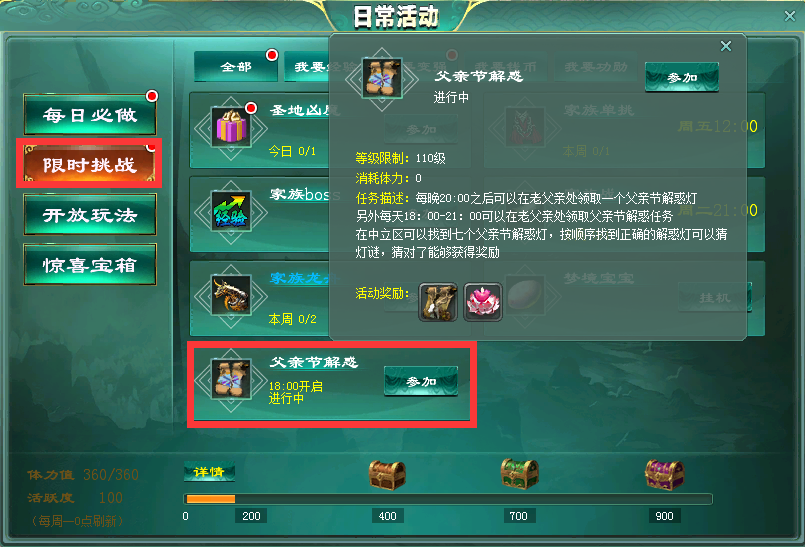Open the bronze treasure chest at 400

(x=387, y=475)
